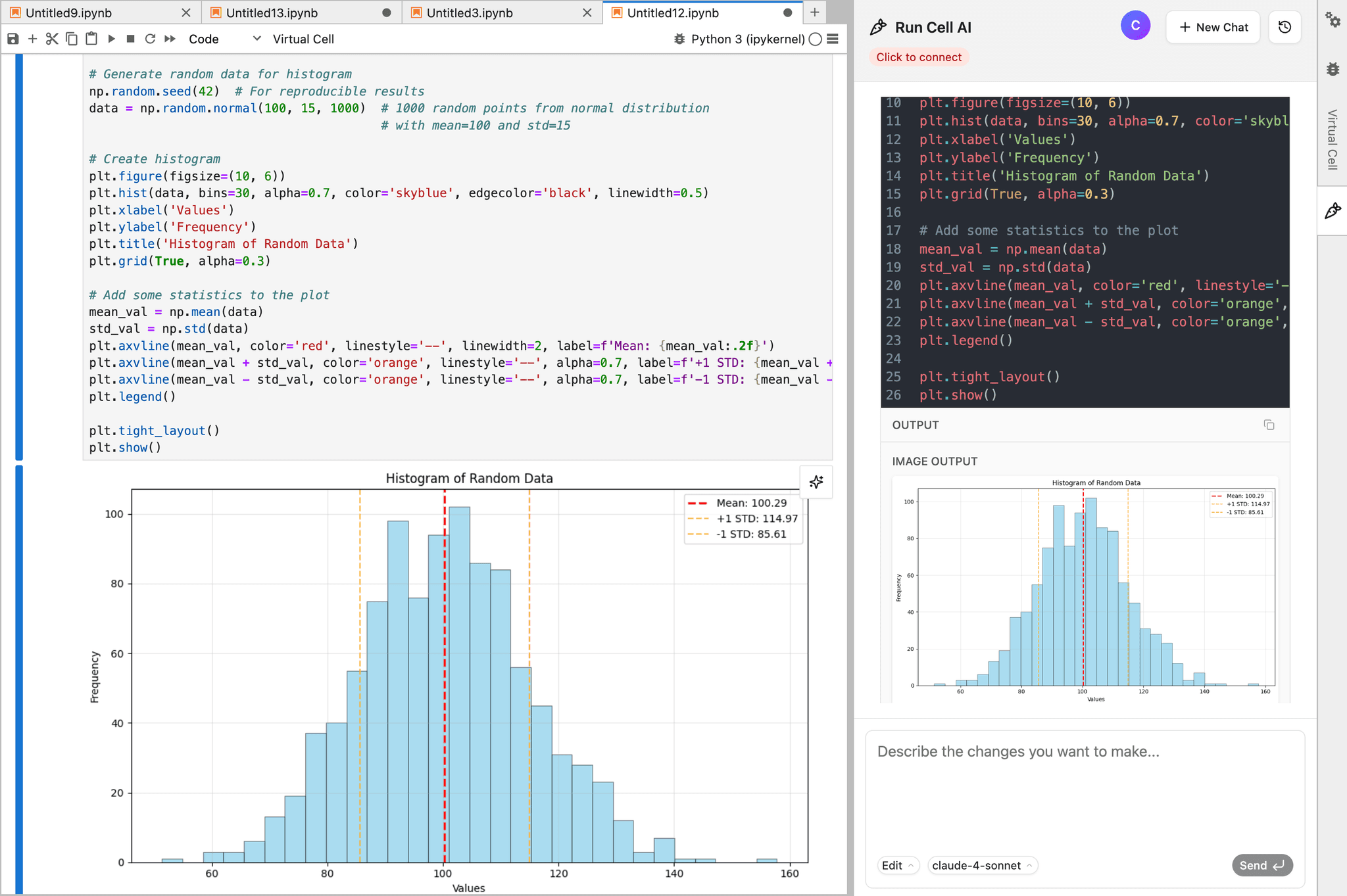The image size is (1347, 896).
Task: Start a New Chat
Action: point(1213,27)
